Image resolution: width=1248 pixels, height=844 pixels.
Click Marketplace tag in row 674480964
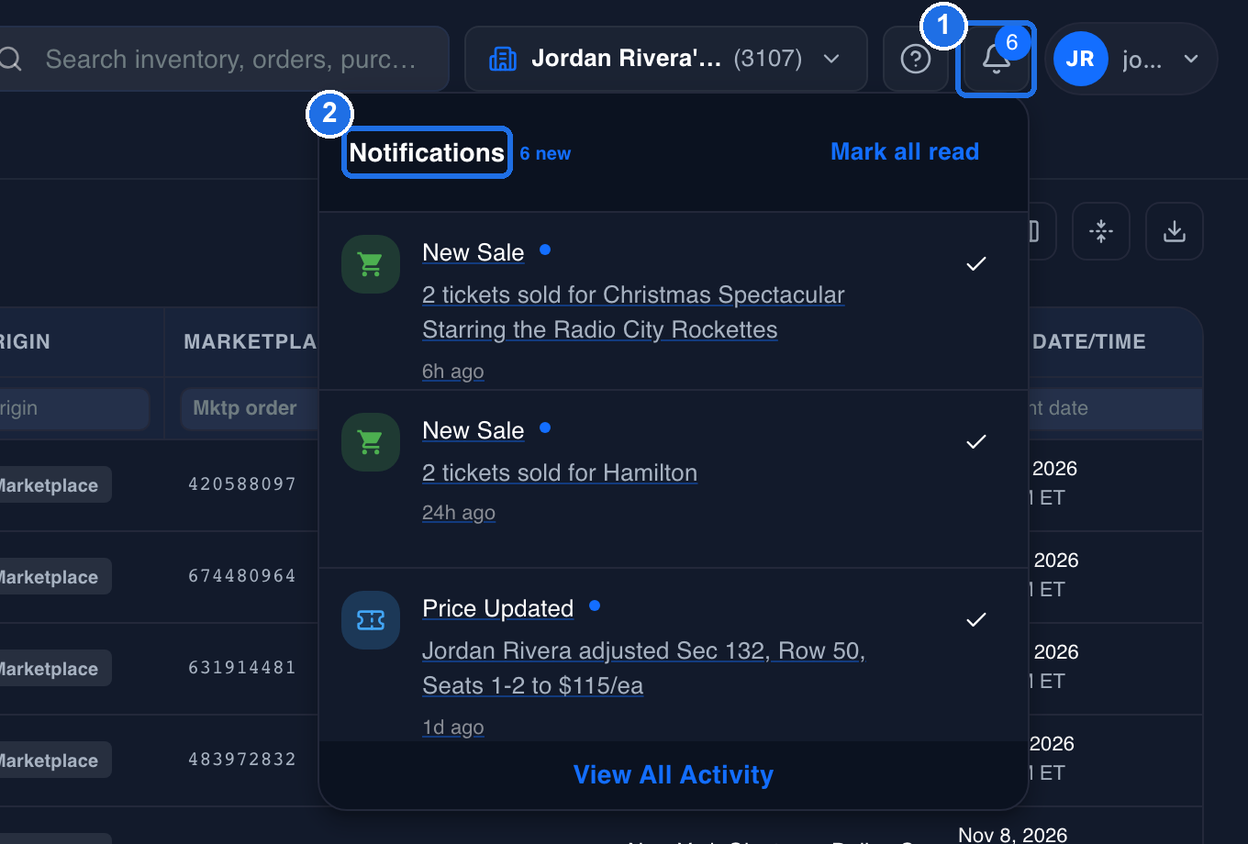(x=54, y=577)
